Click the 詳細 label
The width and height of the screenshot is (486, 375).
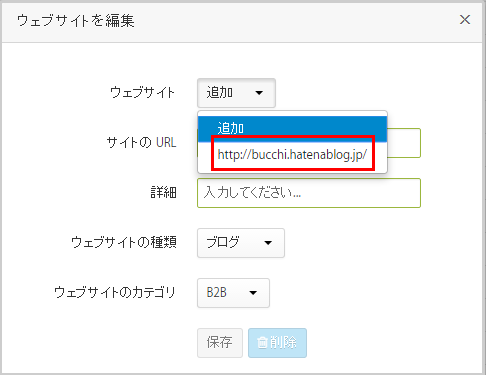pyautogui.click(x=163, y=193)
